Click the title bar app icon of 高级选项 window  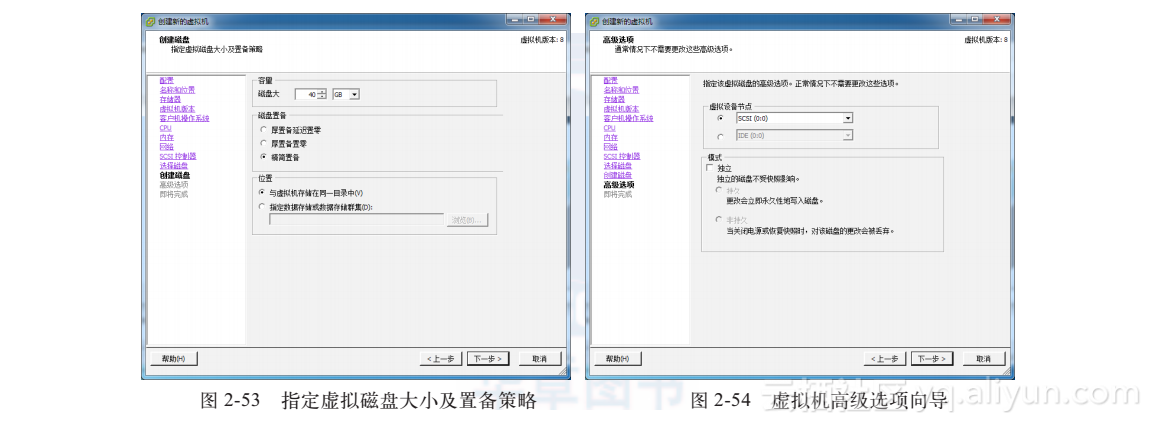pos(595,21)
